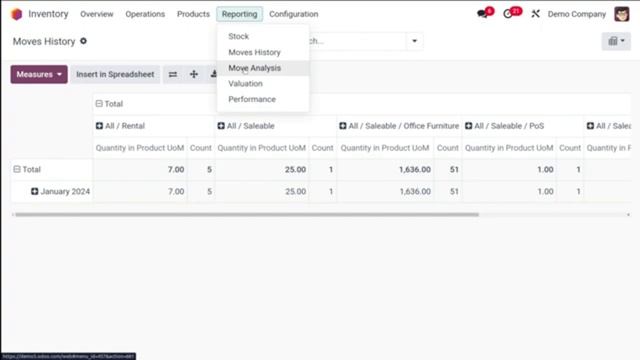Viewport: 640px width, 360px height.
Task: Select Stock from Reporting dropdown
Action: click(263, 36)
